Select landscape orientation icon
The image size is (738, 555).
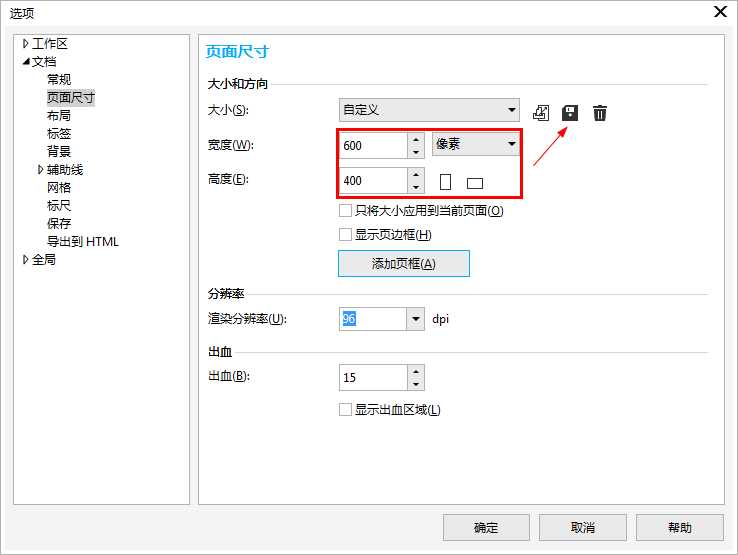pos(475,183)
